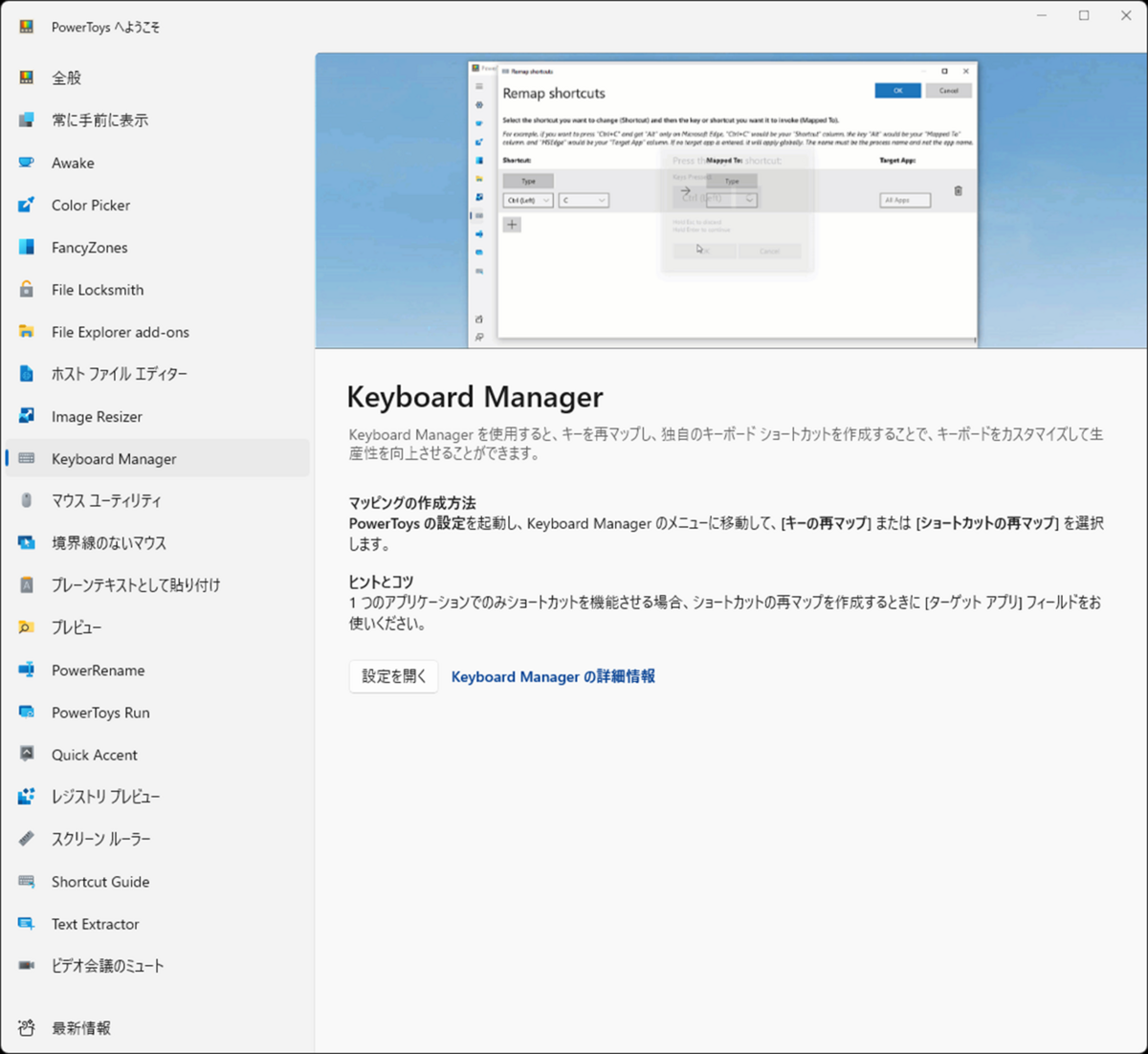Image resolution: width=1148 pixels, height=1054 pixels.
Task: Click the Keyboard Manager heading
Action: (475, 397)
